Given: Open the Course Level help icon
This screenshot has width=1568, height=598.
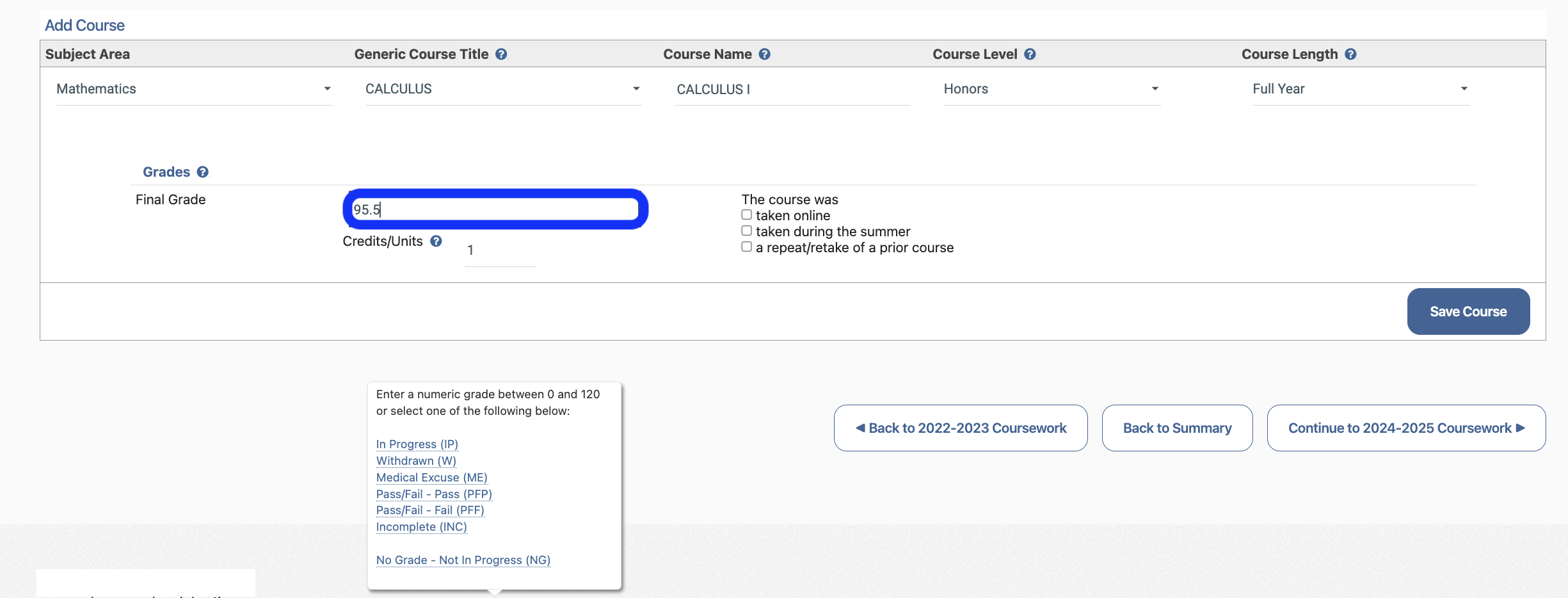Looking at the screenshot, I should [1030, 54].
